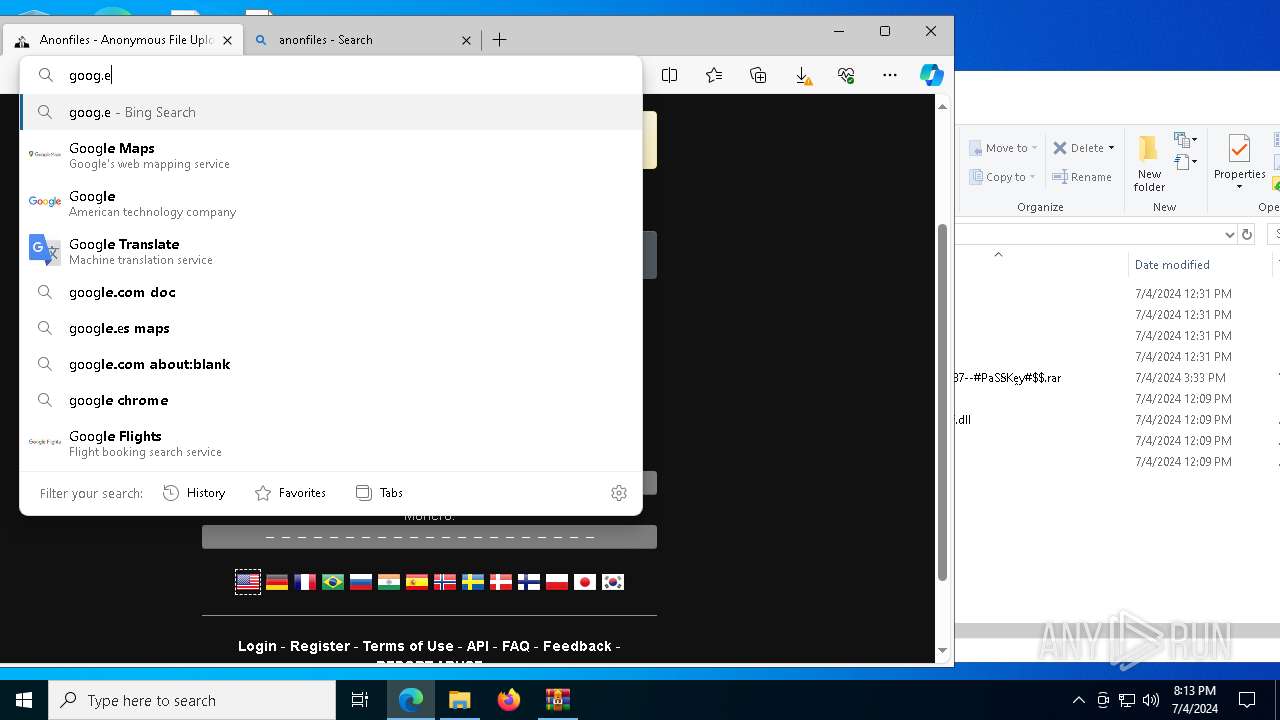Open Browser essentials heart icon
Viewport: 1280px width, 720px height.
tap(846, 75)
